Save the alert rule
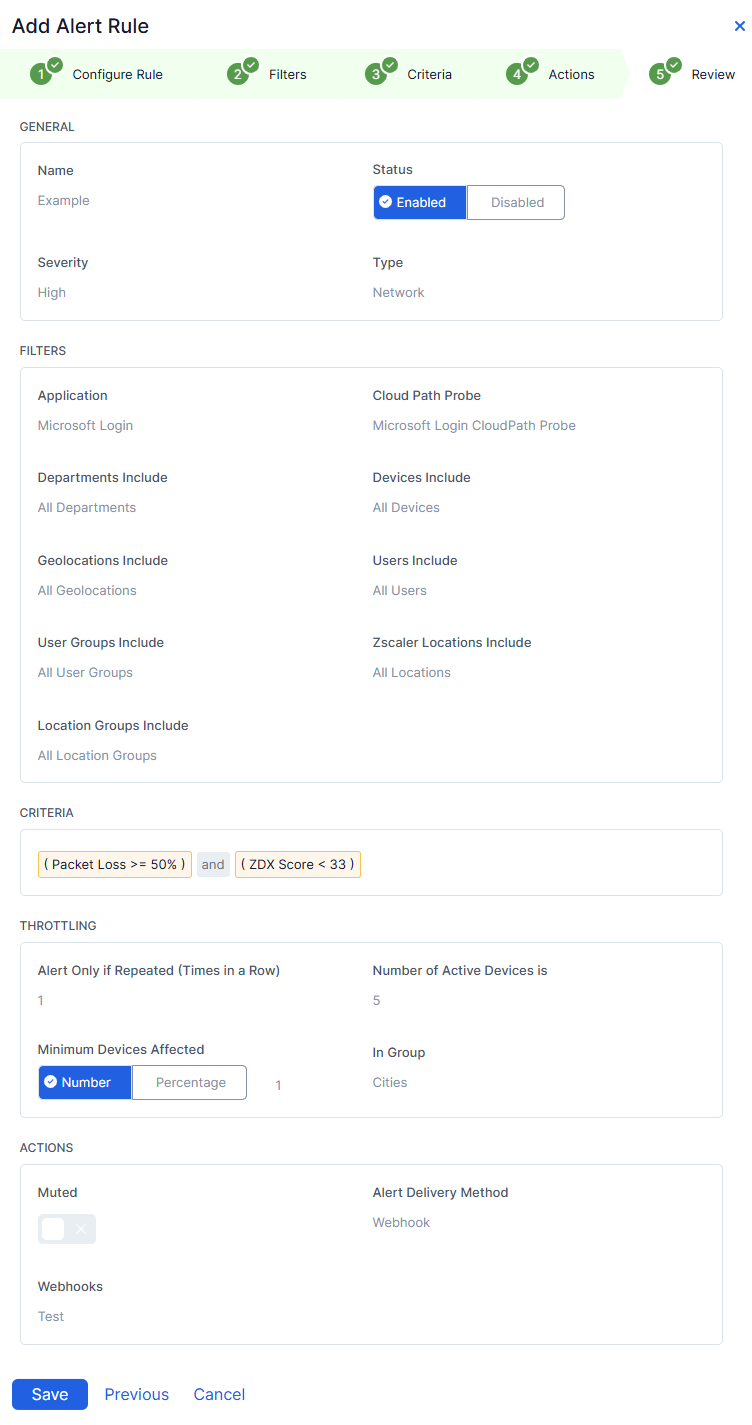The height and width of the screenshot is (1425, 752). click(50, 1394)
